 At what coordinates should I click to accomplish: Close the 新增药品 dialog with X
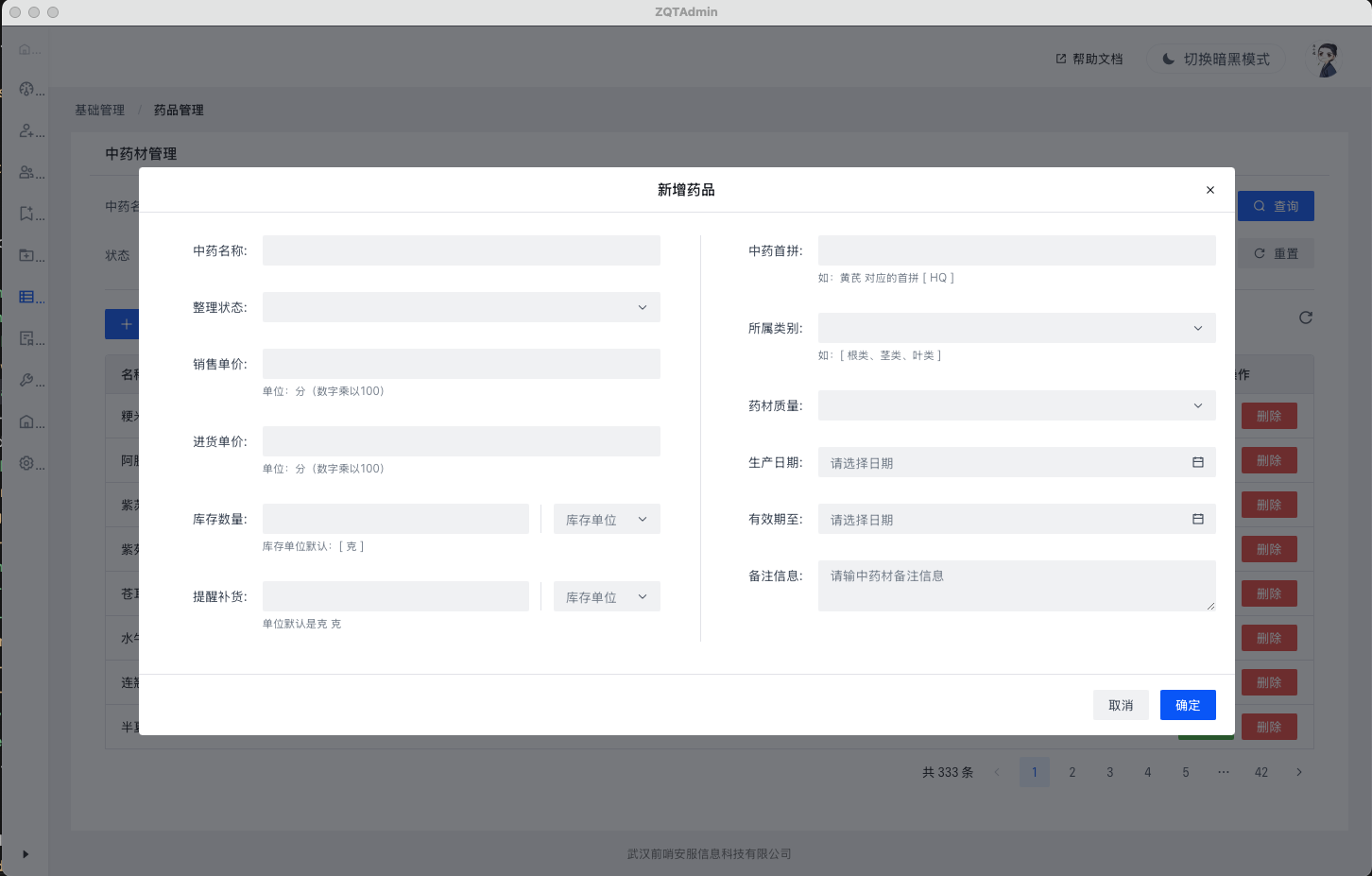(1209, 190)
